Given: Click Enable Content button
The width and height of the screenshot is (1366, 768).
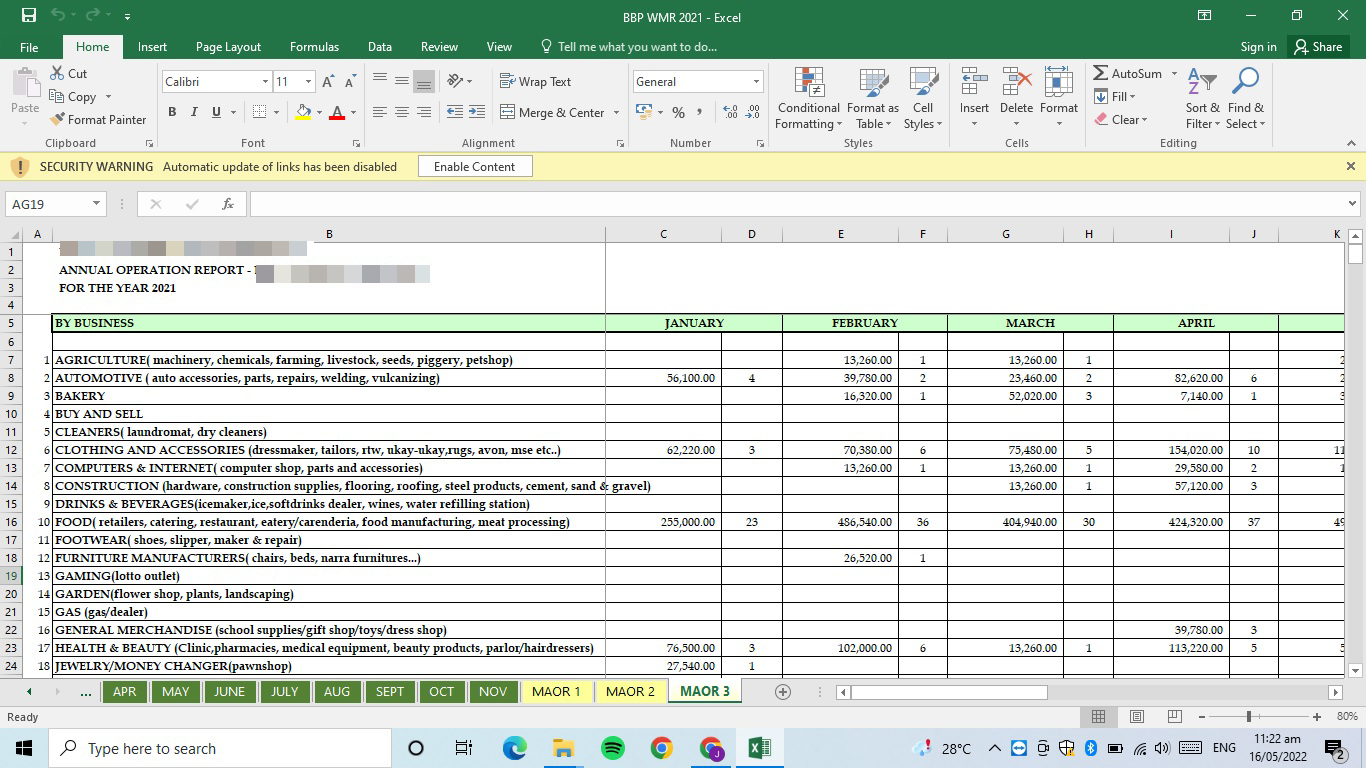Looking at the screenshot, I should pyautogui.click(x=474, y=166).
